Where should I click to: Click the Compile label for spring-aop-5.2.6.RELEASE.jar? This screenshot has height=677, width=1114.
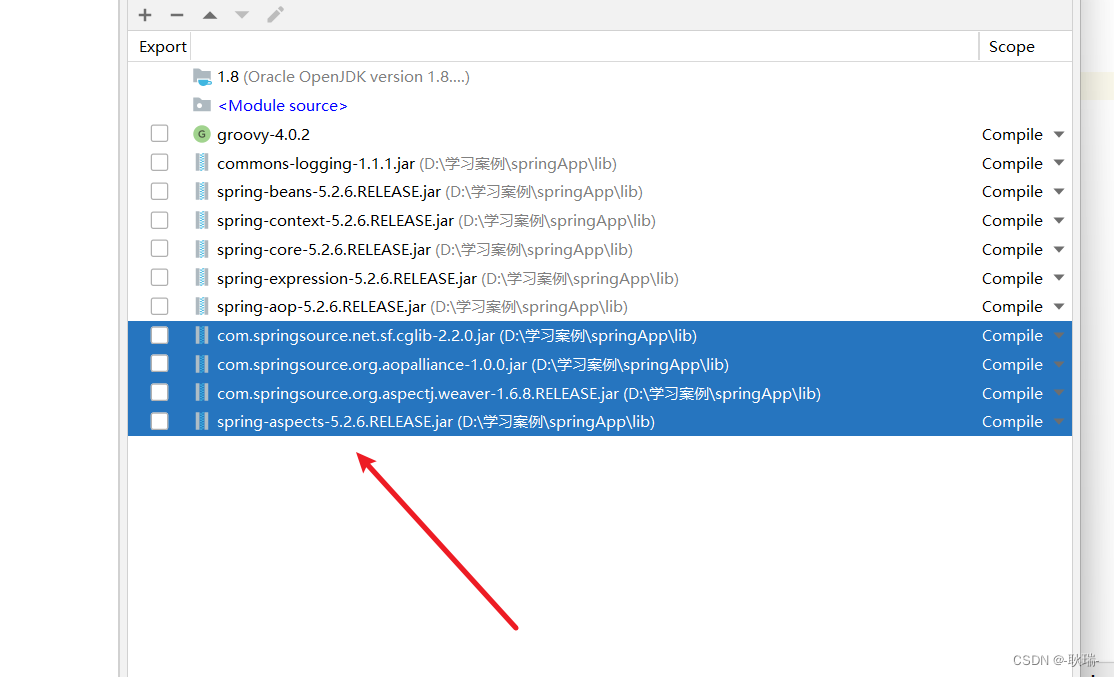coord(1012,306)
